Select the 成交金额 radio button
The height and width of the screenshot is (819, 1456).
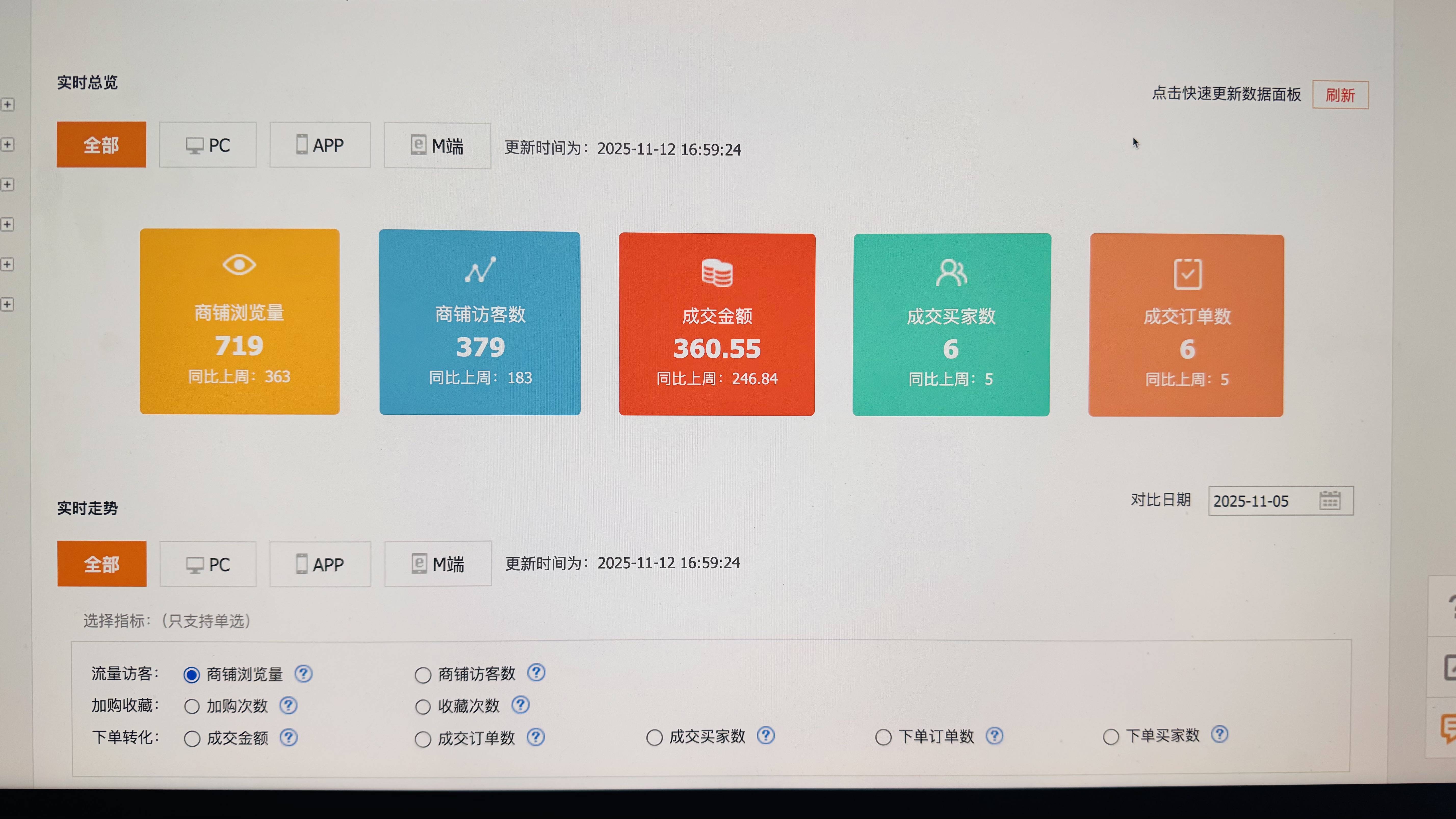(192, 739)
